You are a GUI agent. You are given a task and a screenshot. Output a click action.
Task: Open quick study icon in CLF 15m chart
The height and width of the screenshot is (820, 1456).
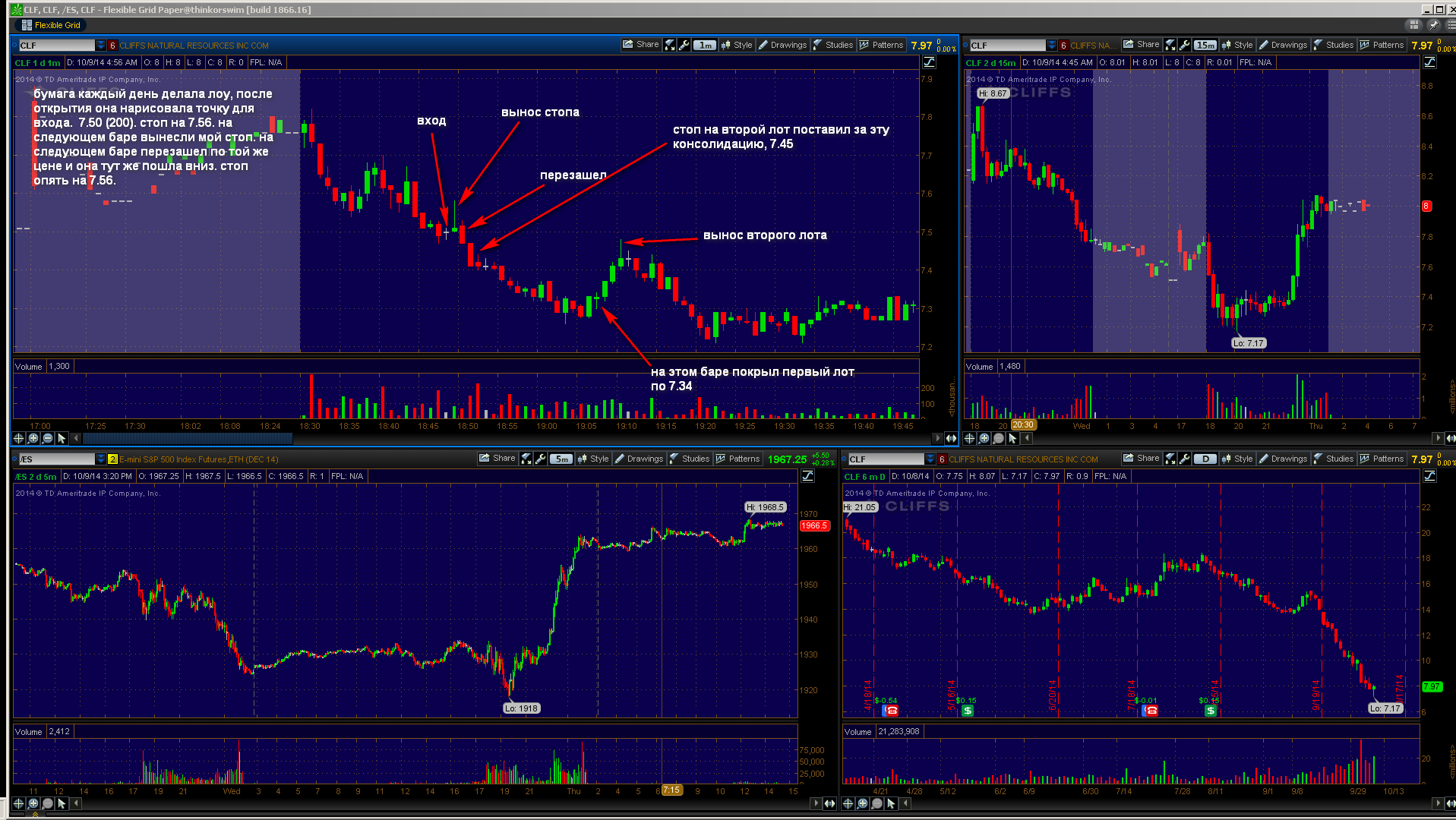click(1170, 45)
